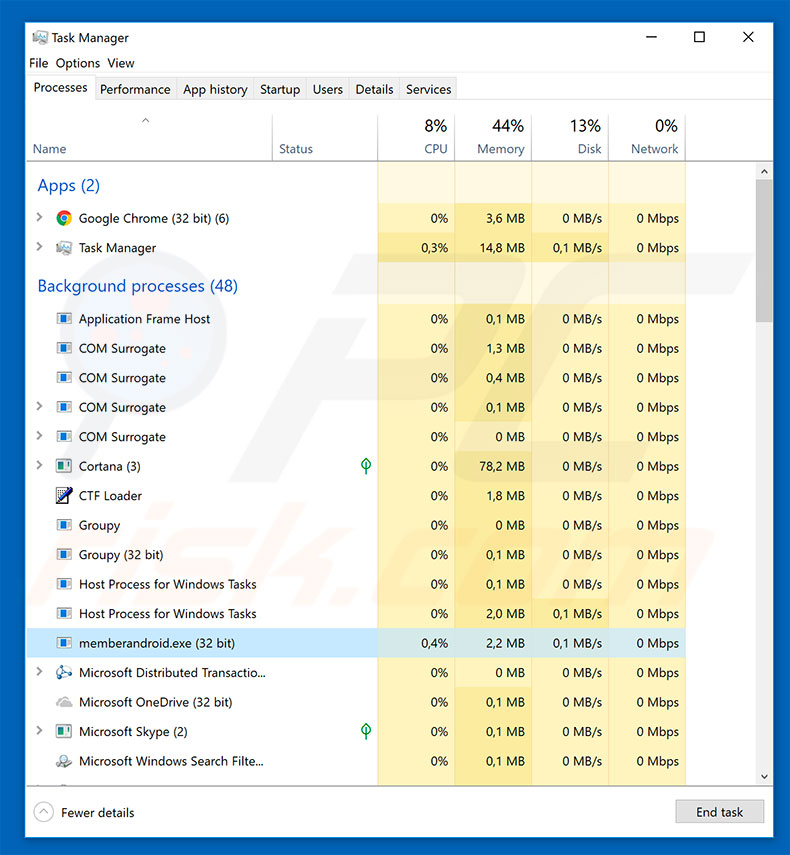Image resolution: width=790 pixels, height=855 pixels.
Task: Click the Microsoft Windows Search Filter icon
Action: coord(64,761)
